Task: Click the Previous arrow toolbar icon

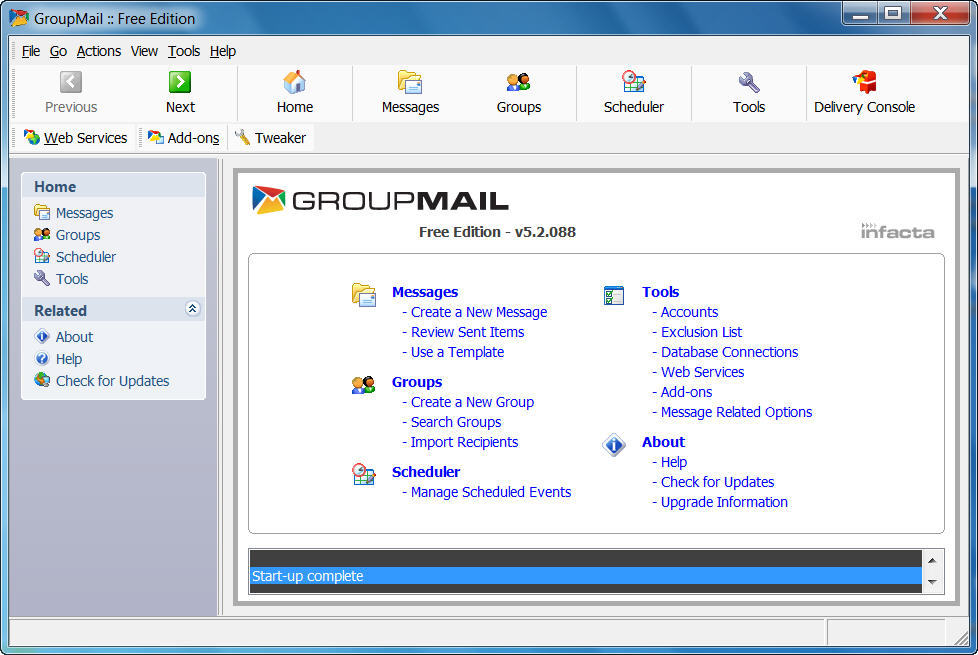Action: point(70,82)
